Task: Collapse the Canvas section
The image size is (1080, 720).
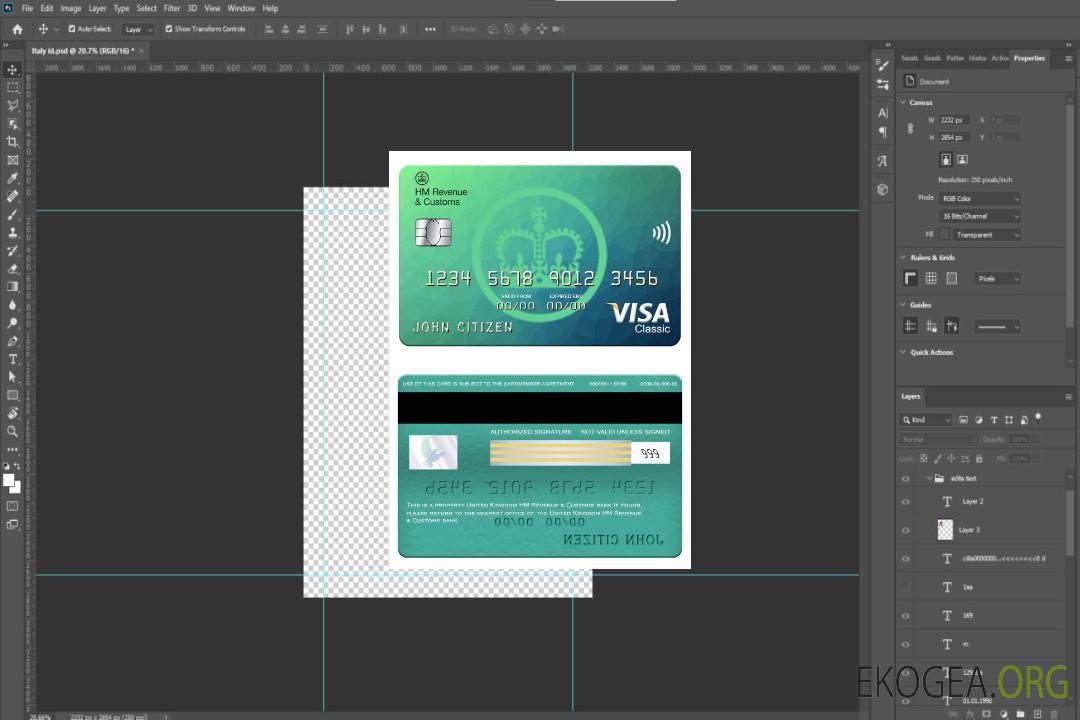Action: pos(904,102)
